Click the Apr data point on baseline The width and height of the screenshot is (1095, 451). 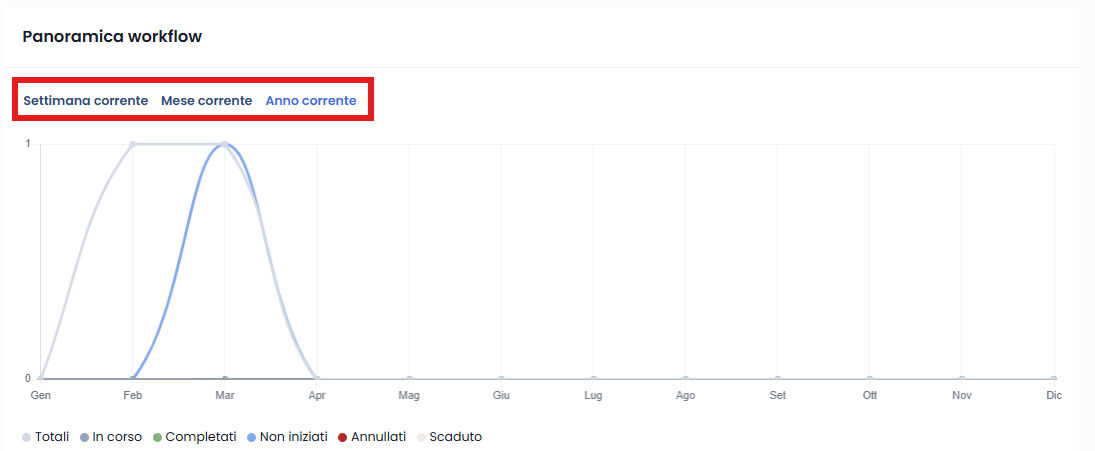pyautogui.click(x=317, y=379)
